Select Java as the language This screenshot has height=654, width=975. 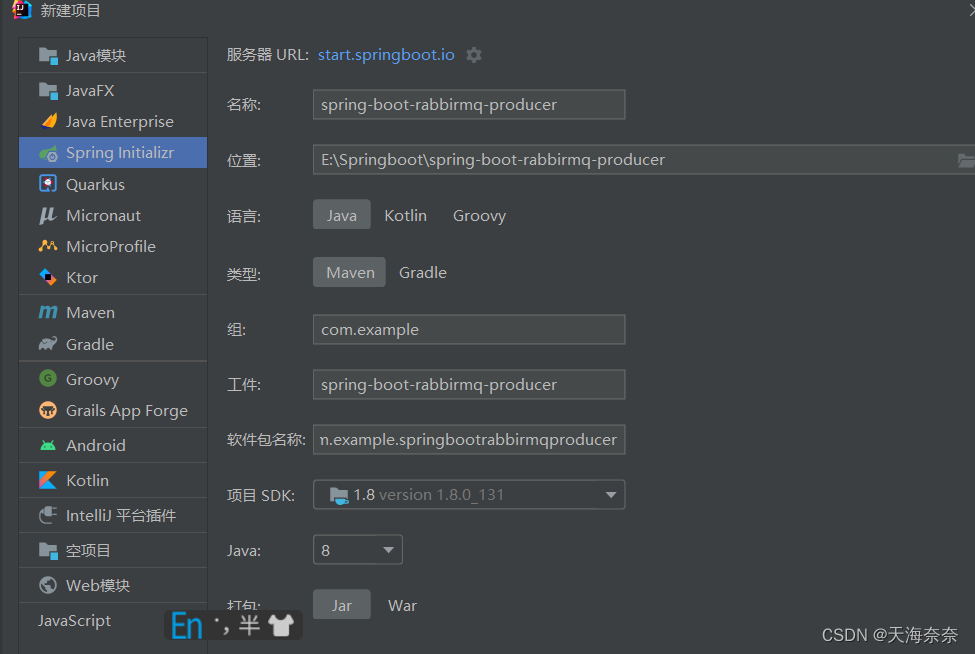(x=342, y=215)
